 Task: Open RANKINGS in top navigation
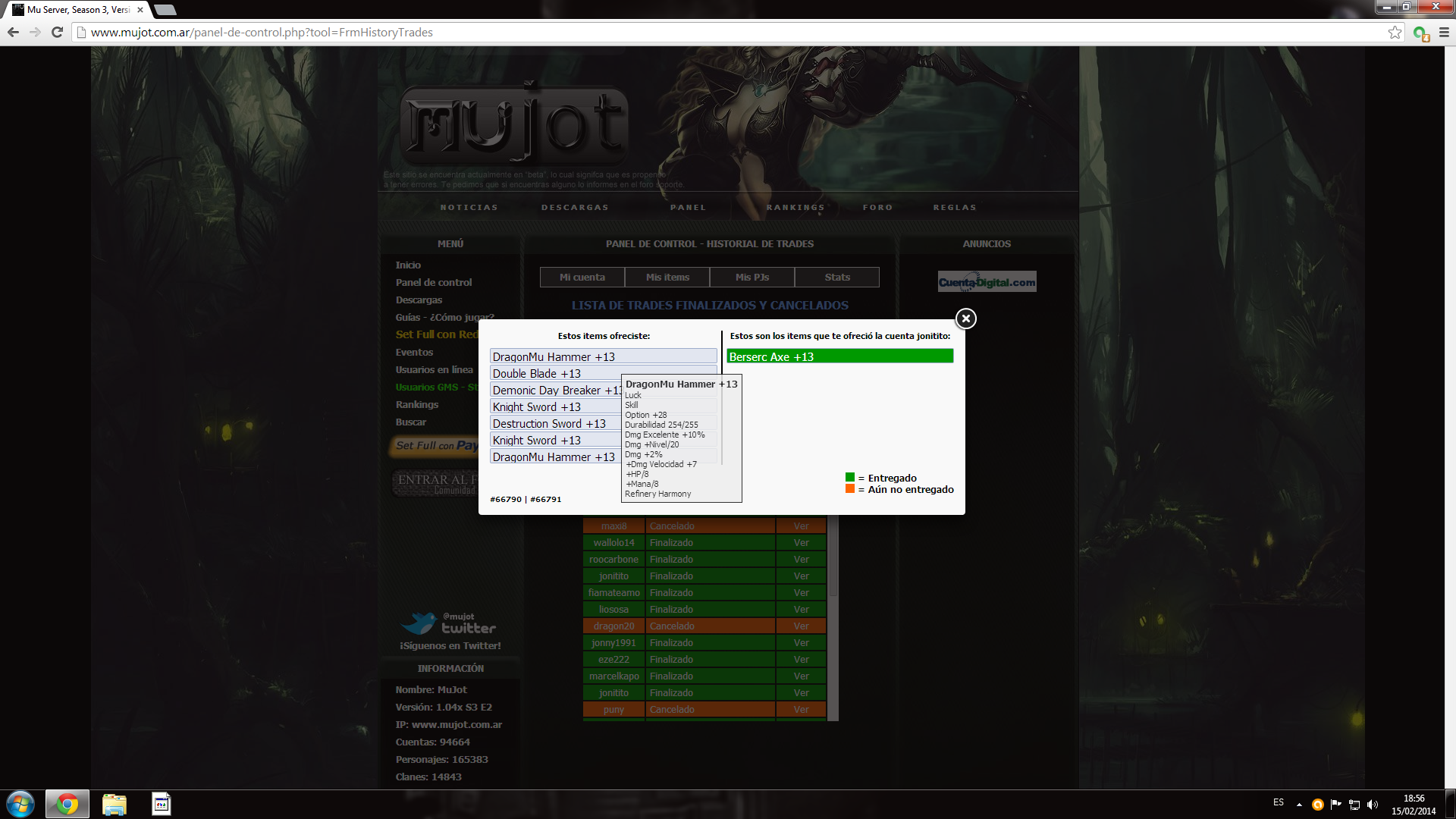795,207
